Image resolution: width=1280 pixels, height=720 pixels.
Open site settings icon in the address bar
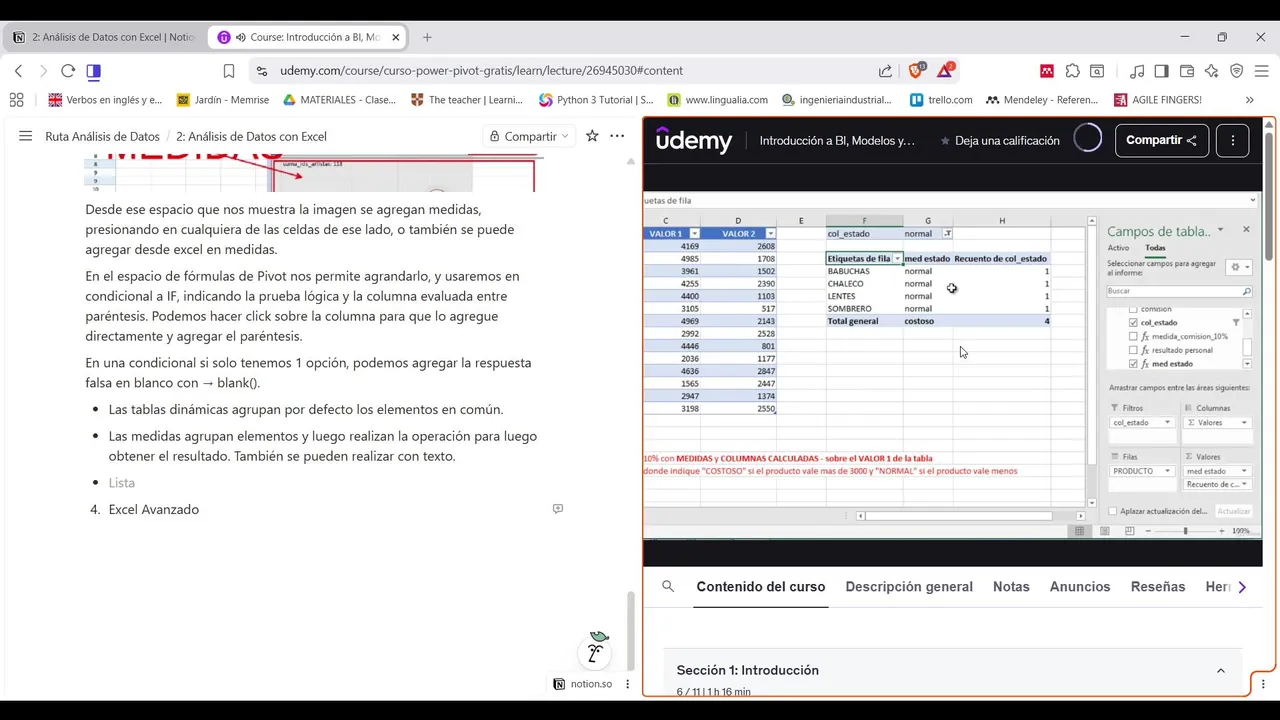click(262, 71)
